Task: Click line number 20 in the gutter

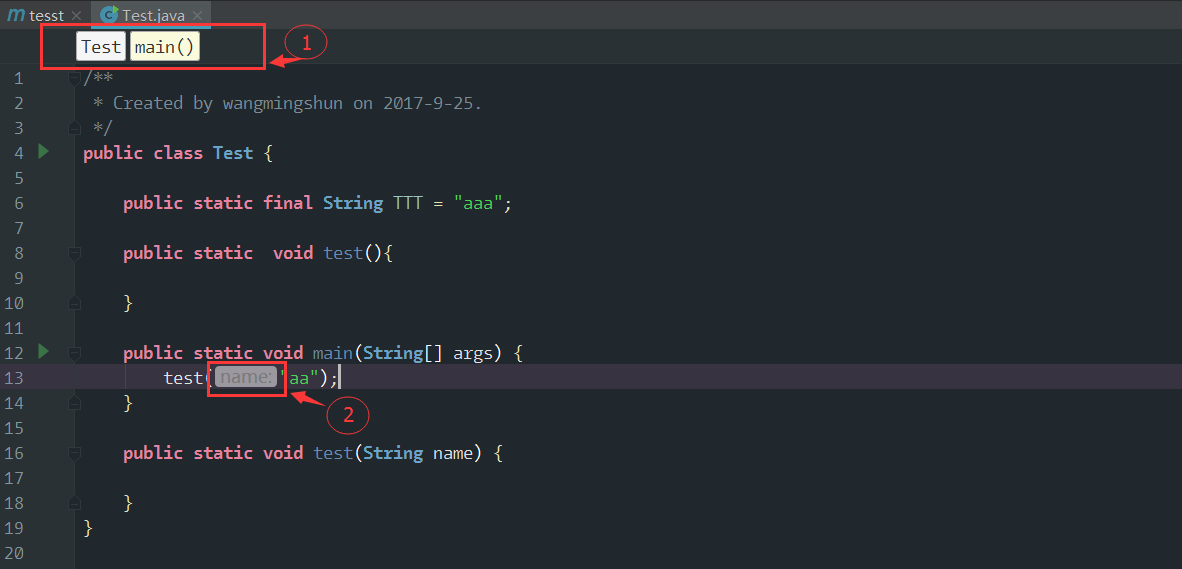Action: point(14,552)
